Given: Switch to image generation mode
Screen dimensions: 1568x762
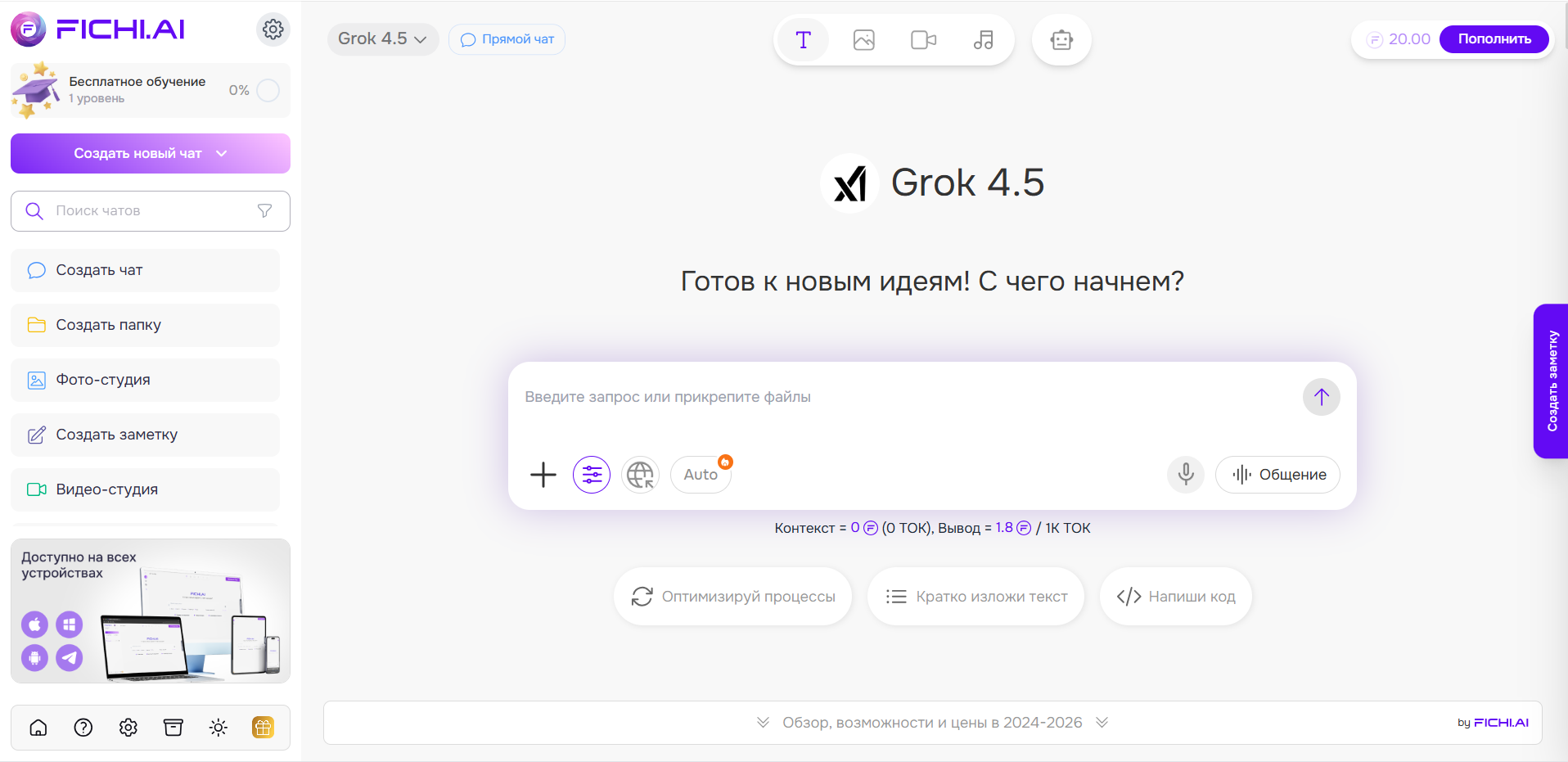Looking at the screenshot, I should coord(863,39).
